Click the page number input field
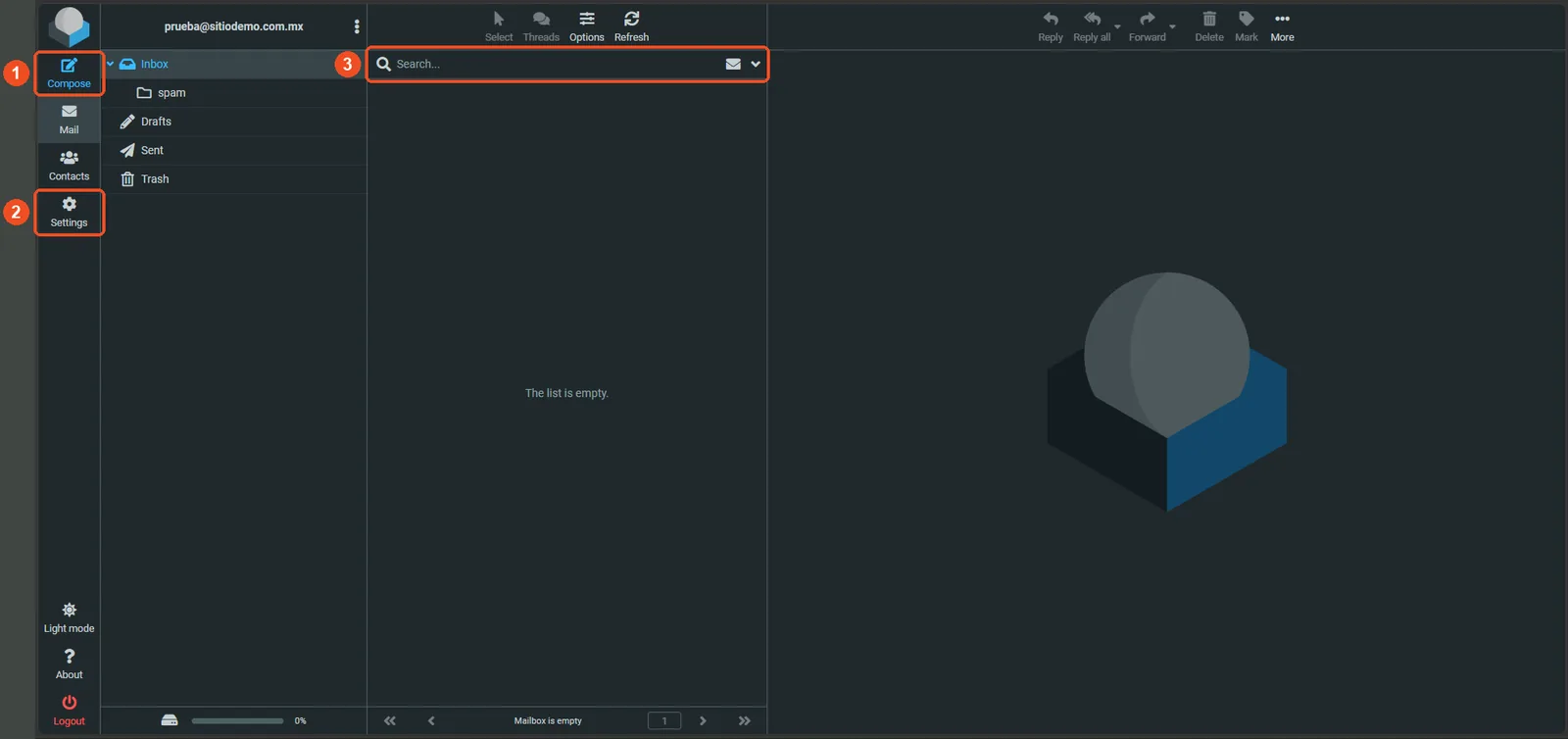 [x=664, y=720]
